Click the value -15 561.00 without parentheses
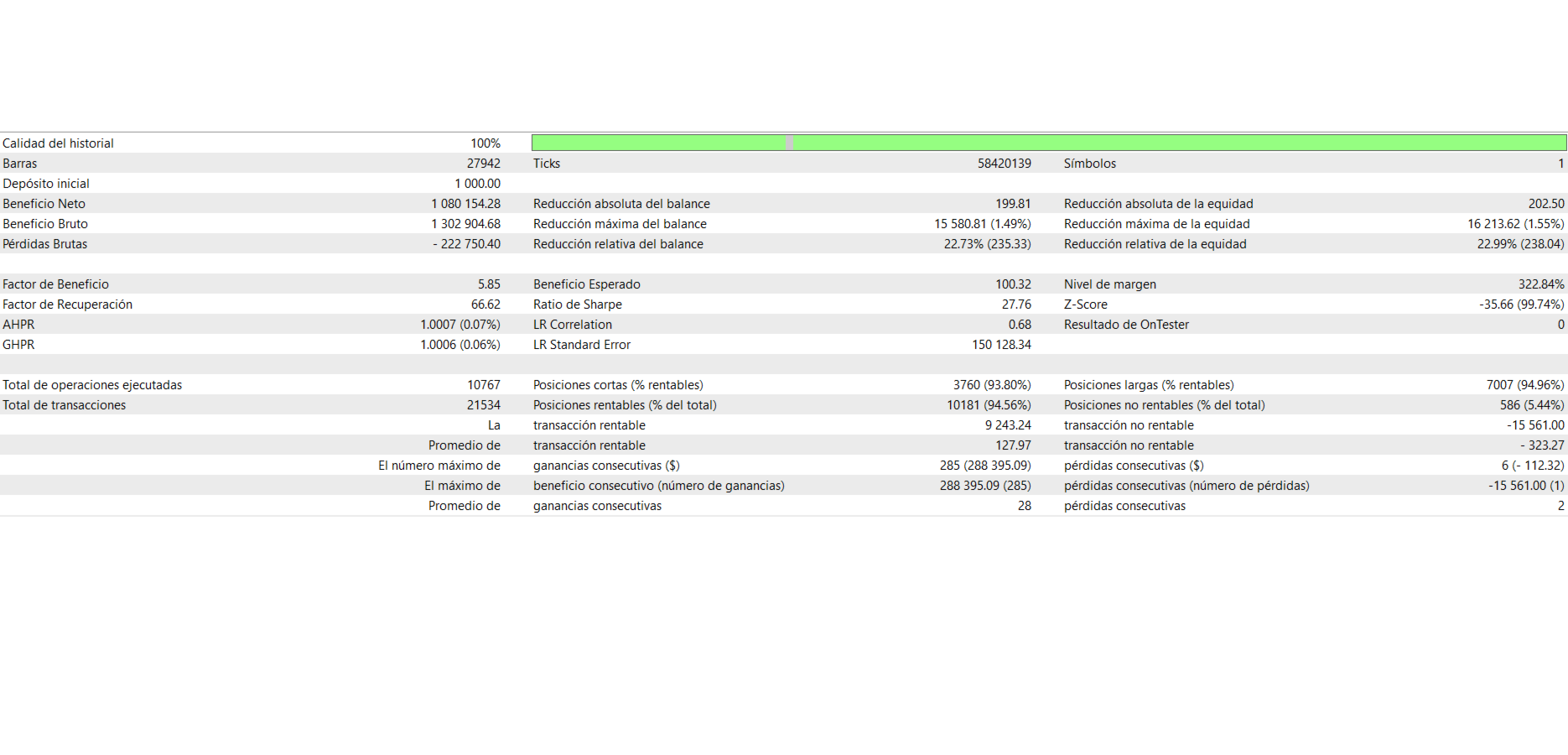 (x=1535, y=425)
